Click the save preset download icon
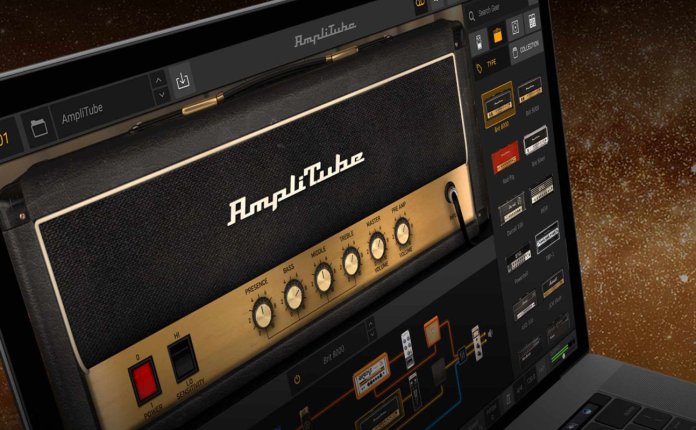 [x=184, y=82]
